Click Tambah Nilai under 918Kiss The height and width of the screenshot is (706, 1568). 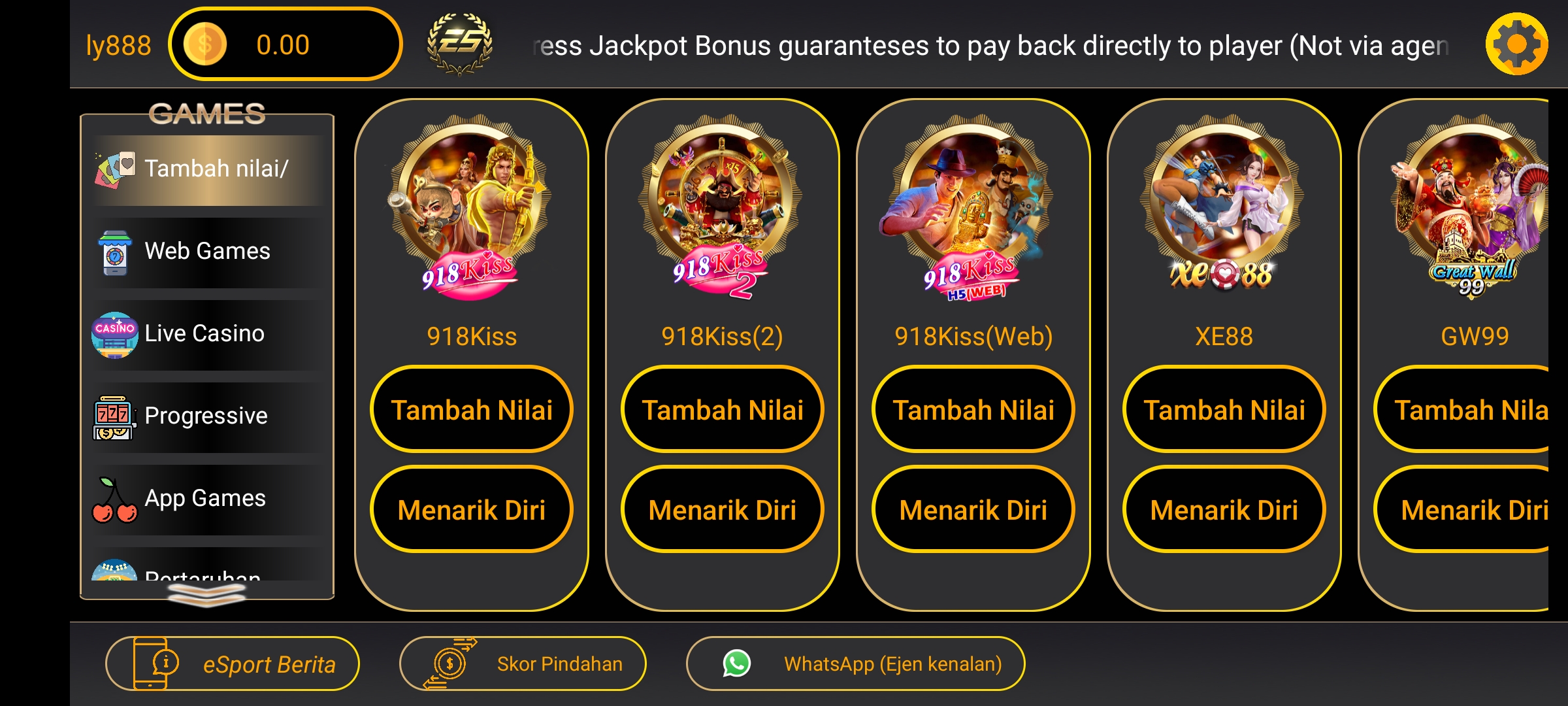coord(471,409)
